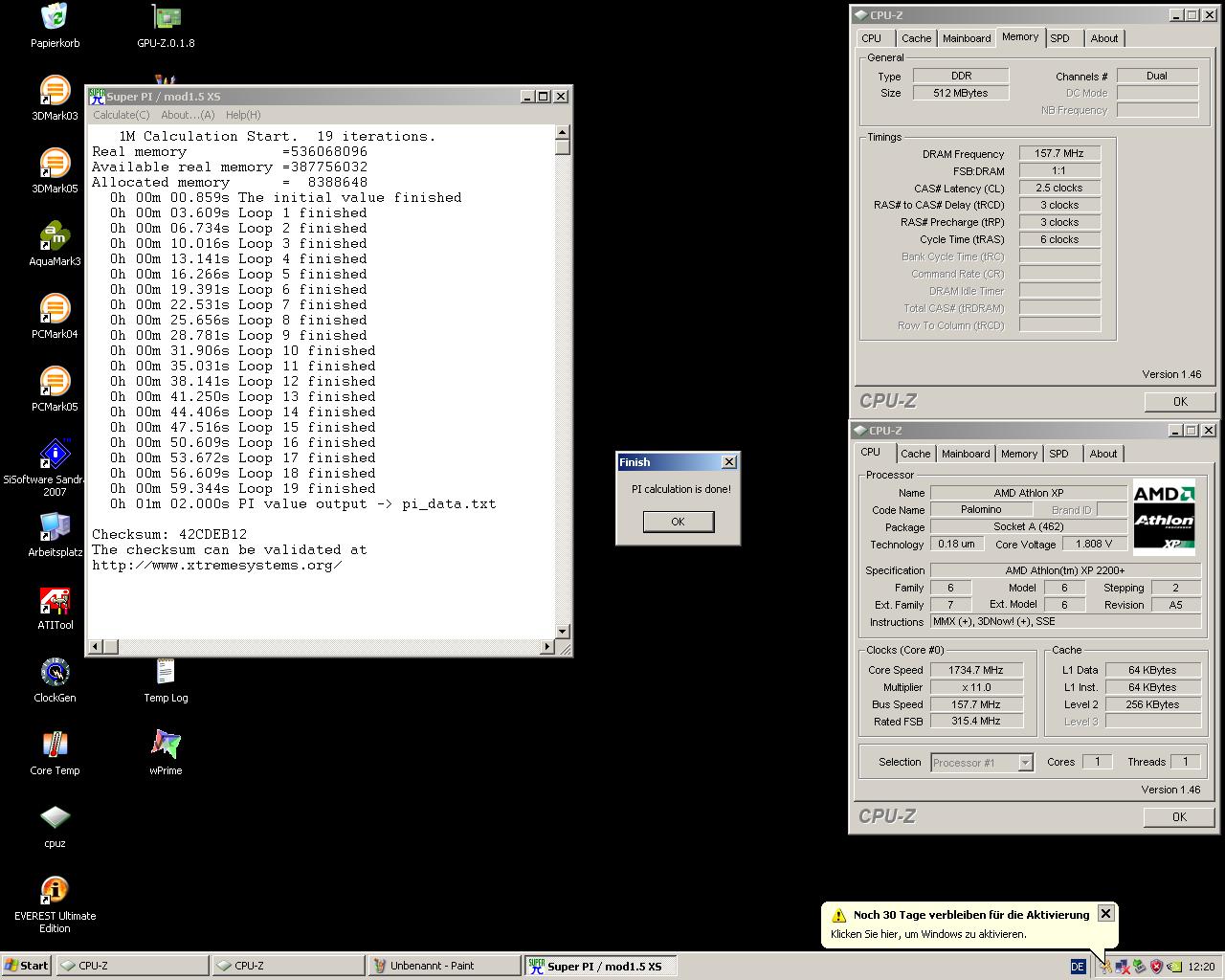Switch to Memory tab in lower CPU-Z window
The image size is (1225, 980).
click(x=1018, y=454)
